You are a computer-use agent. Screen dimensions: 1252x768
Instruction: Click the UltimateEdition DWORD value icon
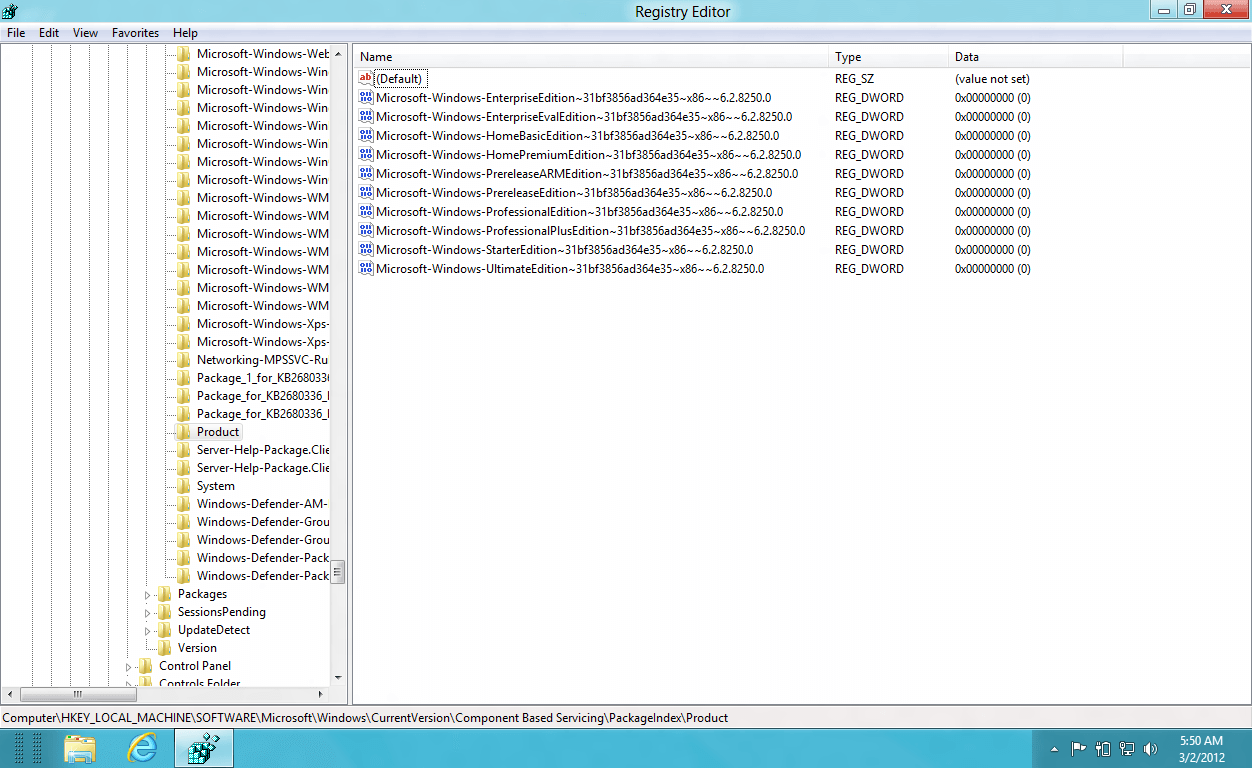click(x=366, y=269)
